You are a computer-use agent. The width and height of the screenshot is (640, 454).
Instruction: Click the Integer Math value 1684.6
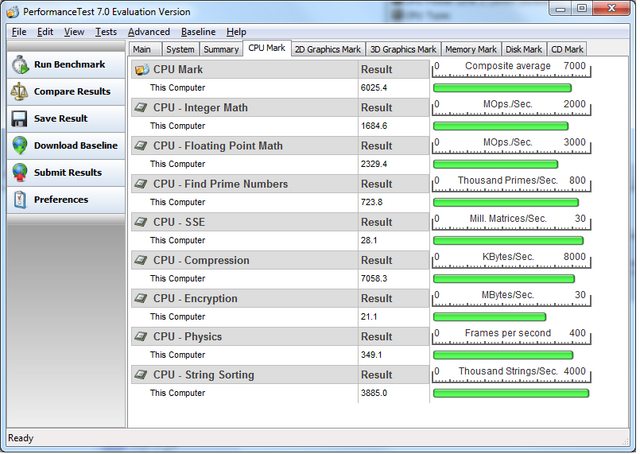374,126
